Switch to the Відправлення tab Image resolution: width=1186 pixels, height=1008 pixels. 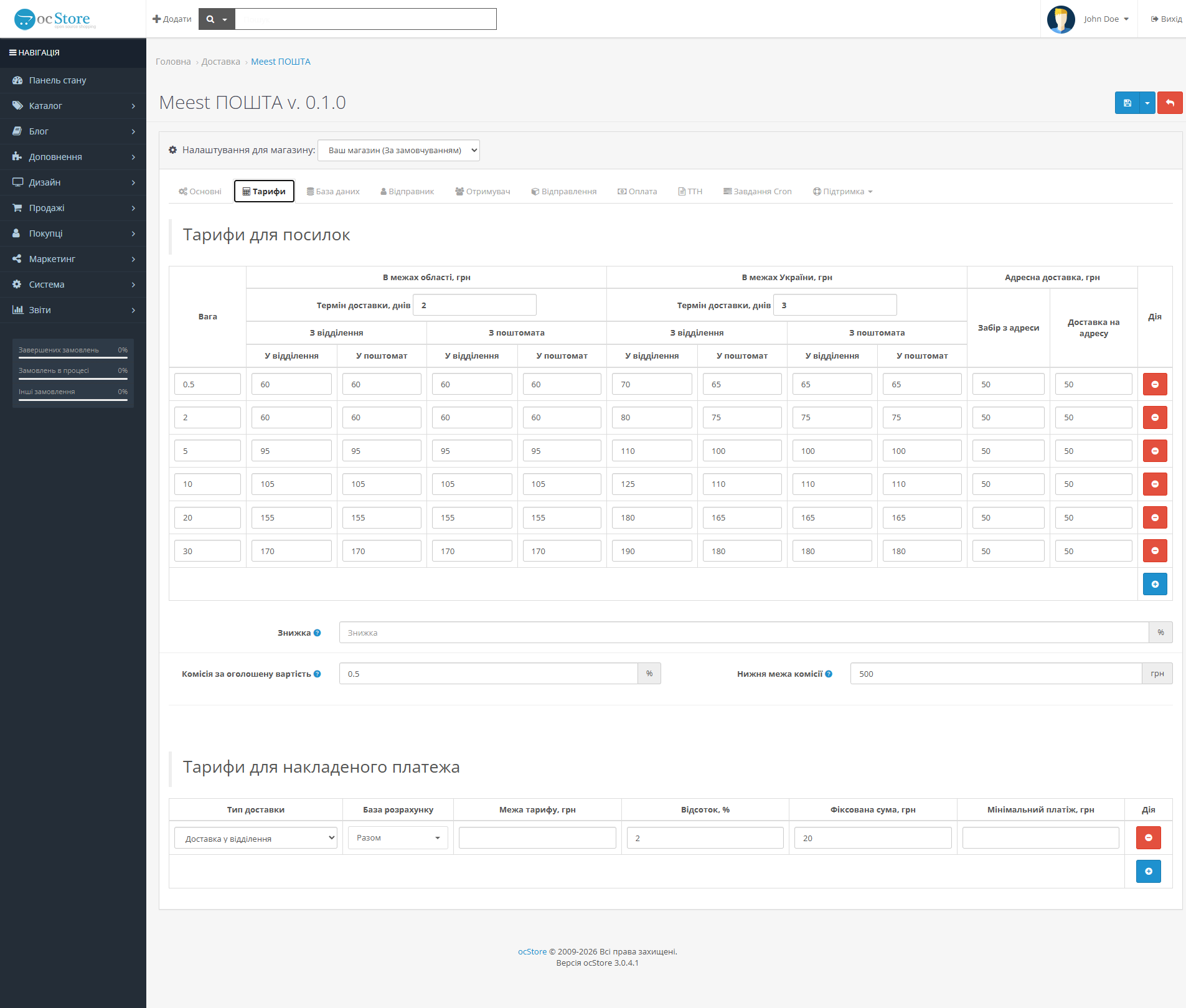point(564,192)
